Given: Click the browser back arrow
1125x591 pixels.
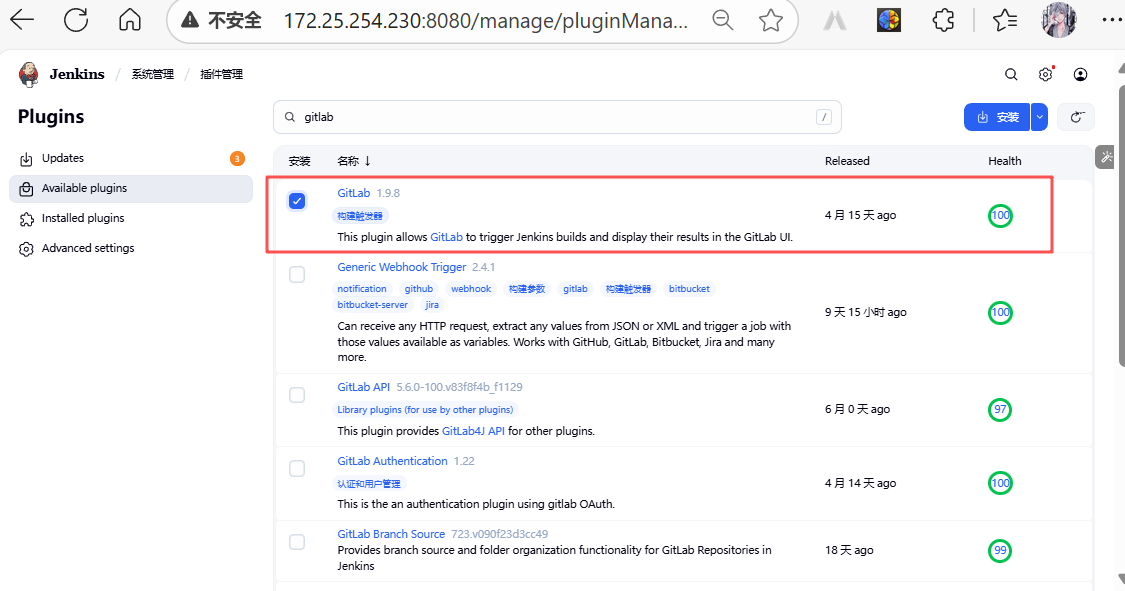Looking at the screenshot, I should coord(22,20).
